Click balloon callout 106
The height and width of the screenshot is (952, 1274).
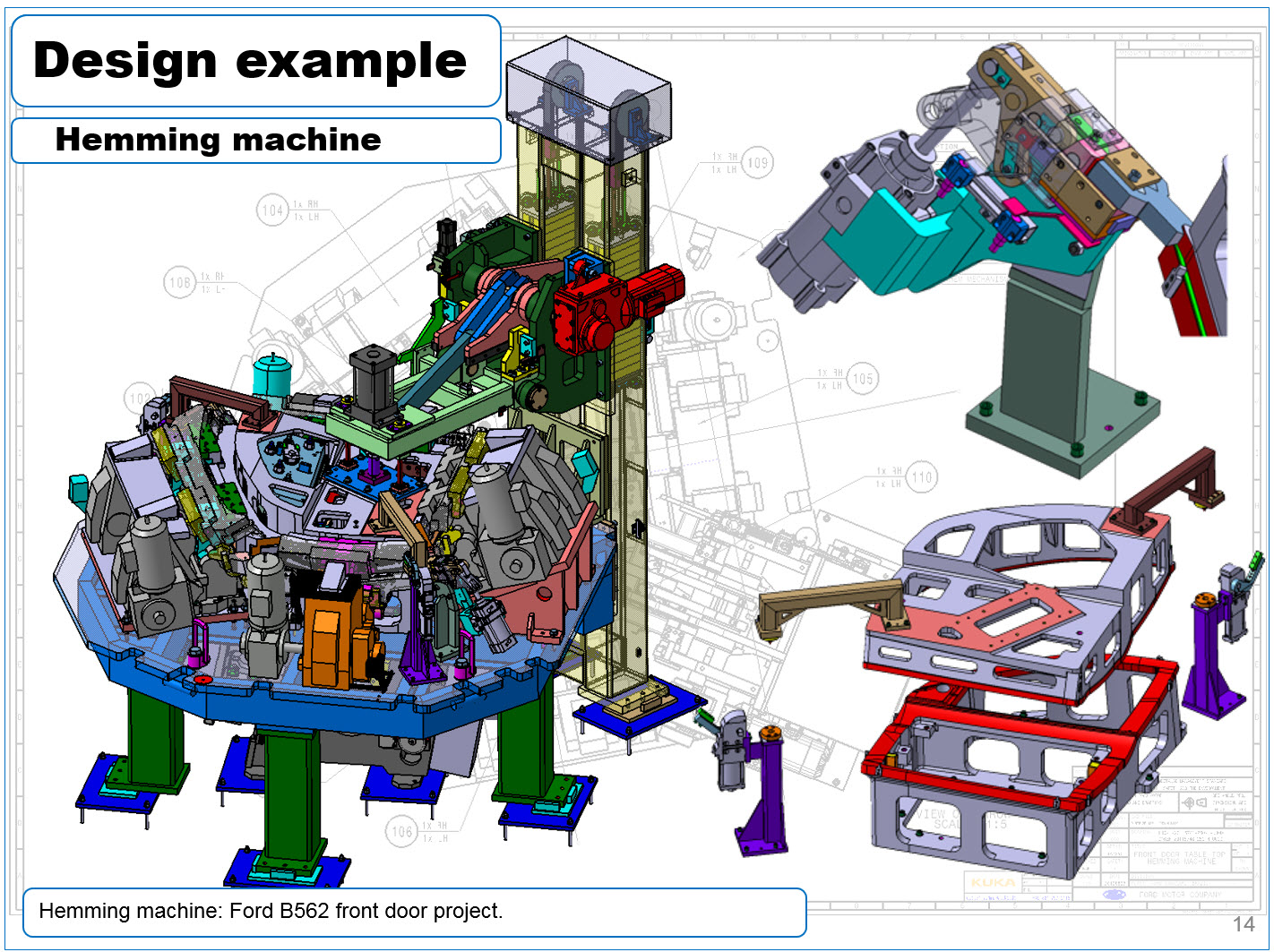coord(402,832)
